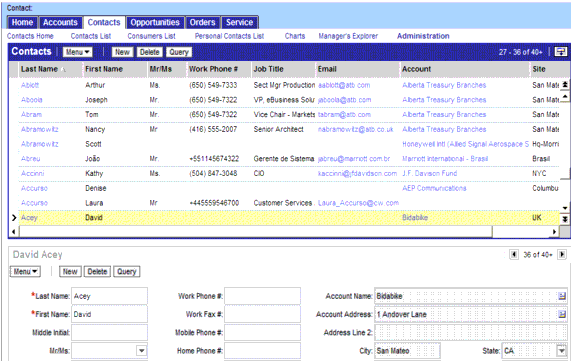
Task: Click the Mobile Phone # field
Action: coord(262,333)
